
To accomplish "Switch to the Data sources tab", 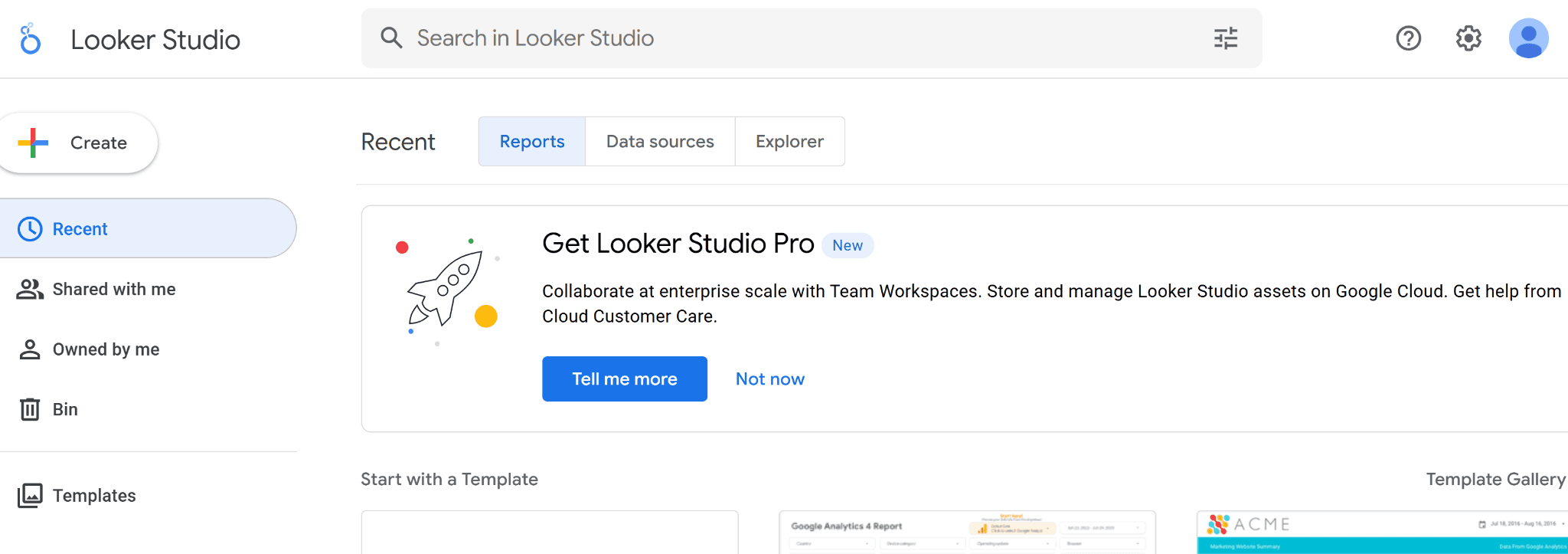I will point(660,141).
